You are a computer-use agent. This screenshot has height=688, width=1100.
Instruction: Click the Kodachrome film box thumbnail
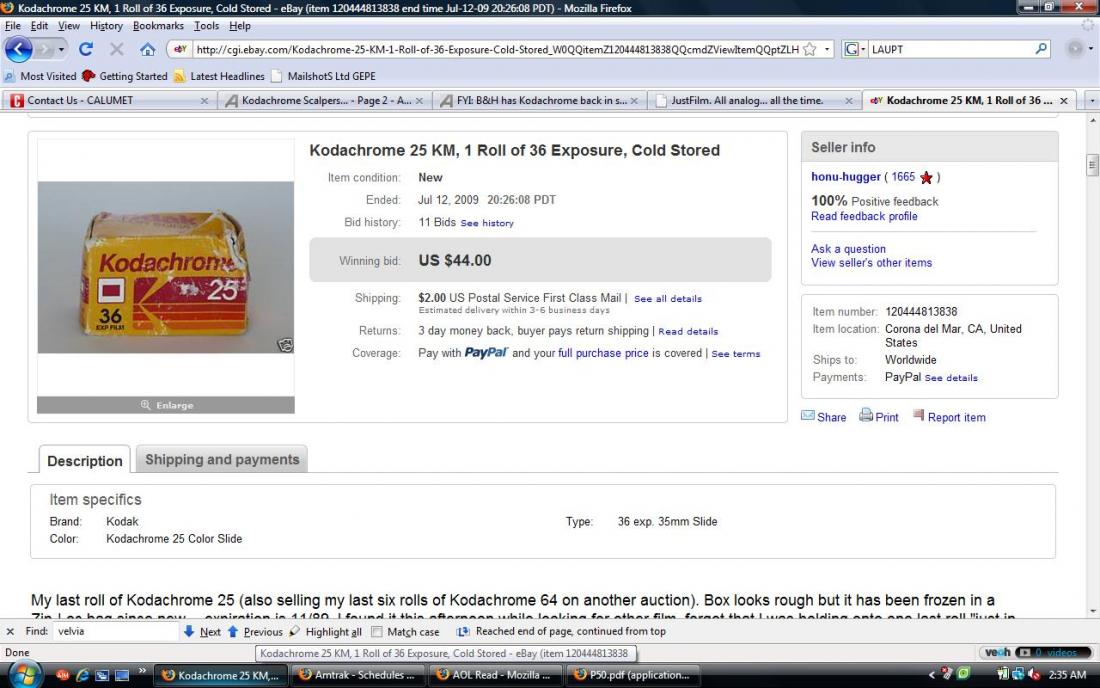(x=166, y=267)
